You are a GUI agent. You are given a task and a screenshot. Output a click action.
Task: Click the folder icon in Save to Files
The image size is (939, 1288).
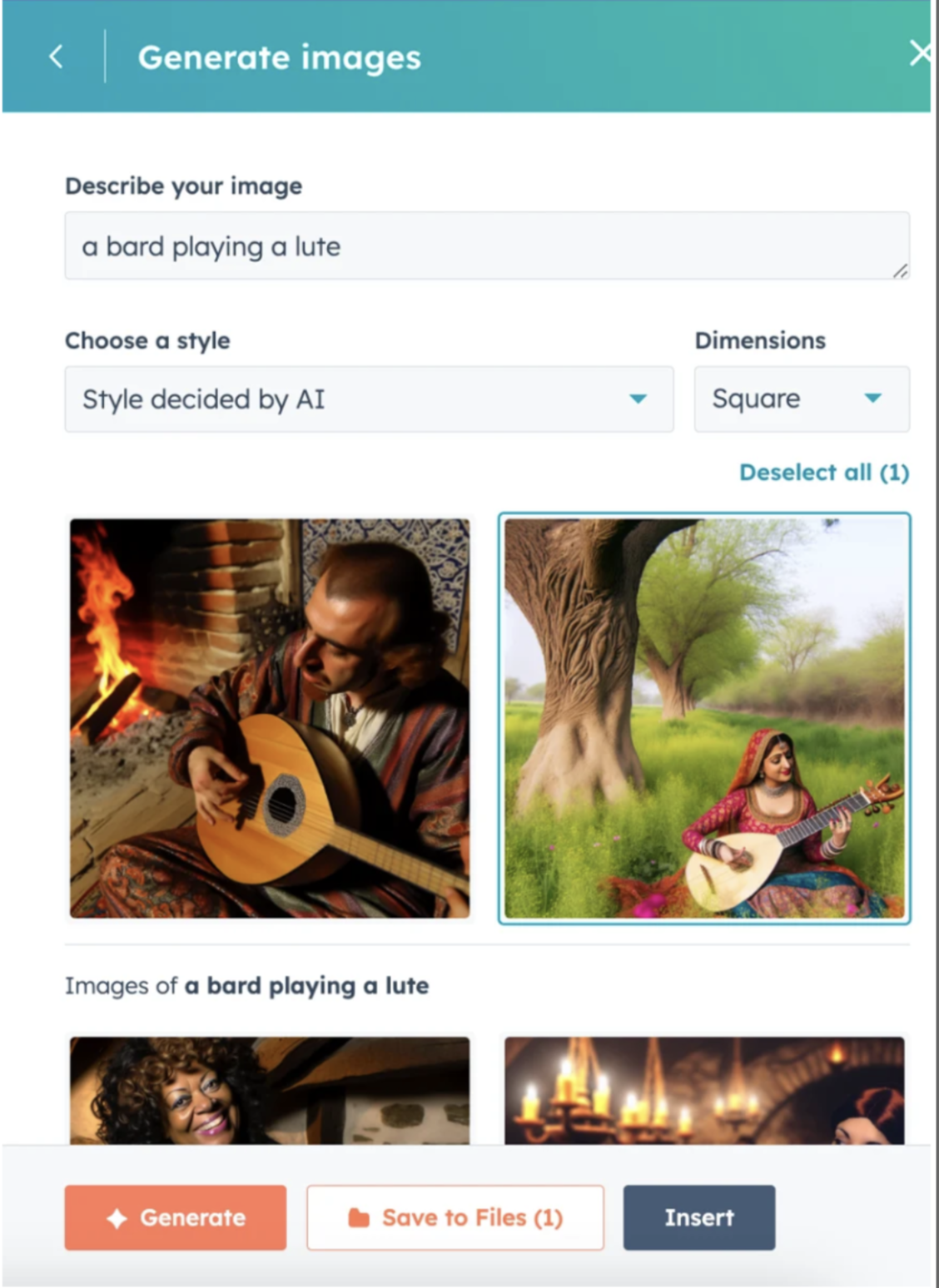pyautogui.click(x=359, y=1218)
